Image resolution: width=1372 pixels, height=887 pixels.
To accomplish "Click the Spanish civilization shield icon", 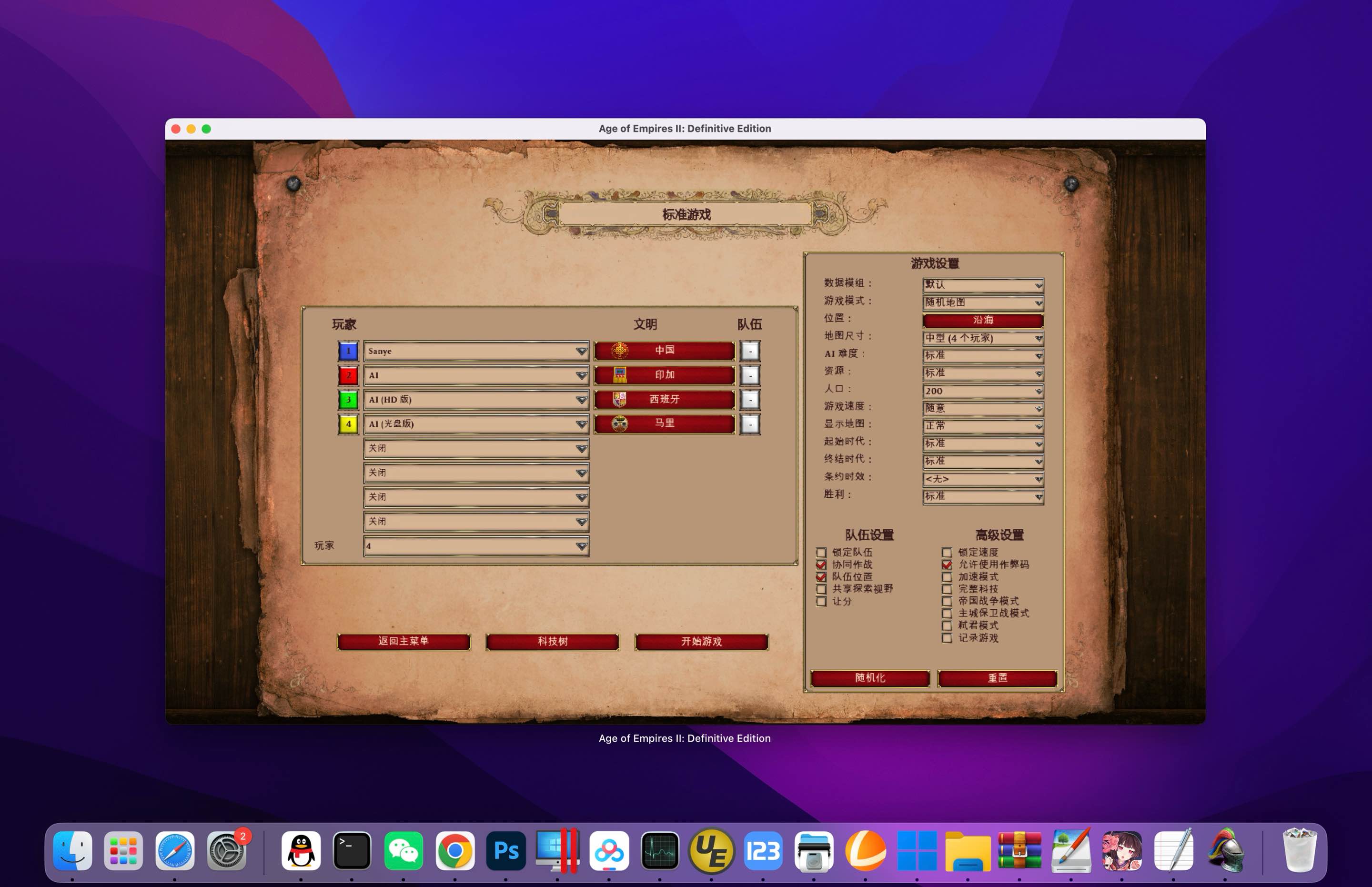I will pyautogui.click(x=619, y=399).
